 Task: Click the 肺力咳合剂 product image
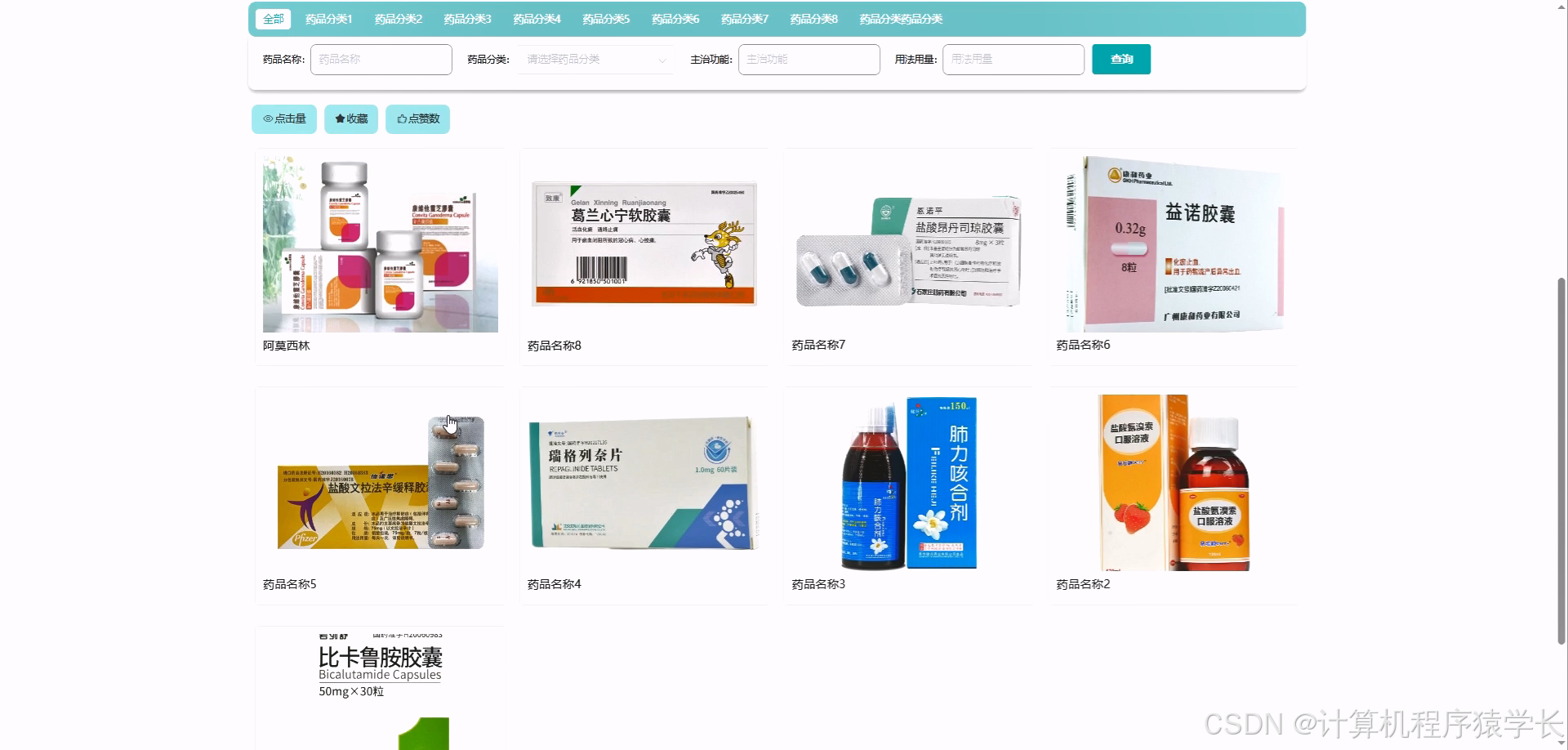coord(908,482)
